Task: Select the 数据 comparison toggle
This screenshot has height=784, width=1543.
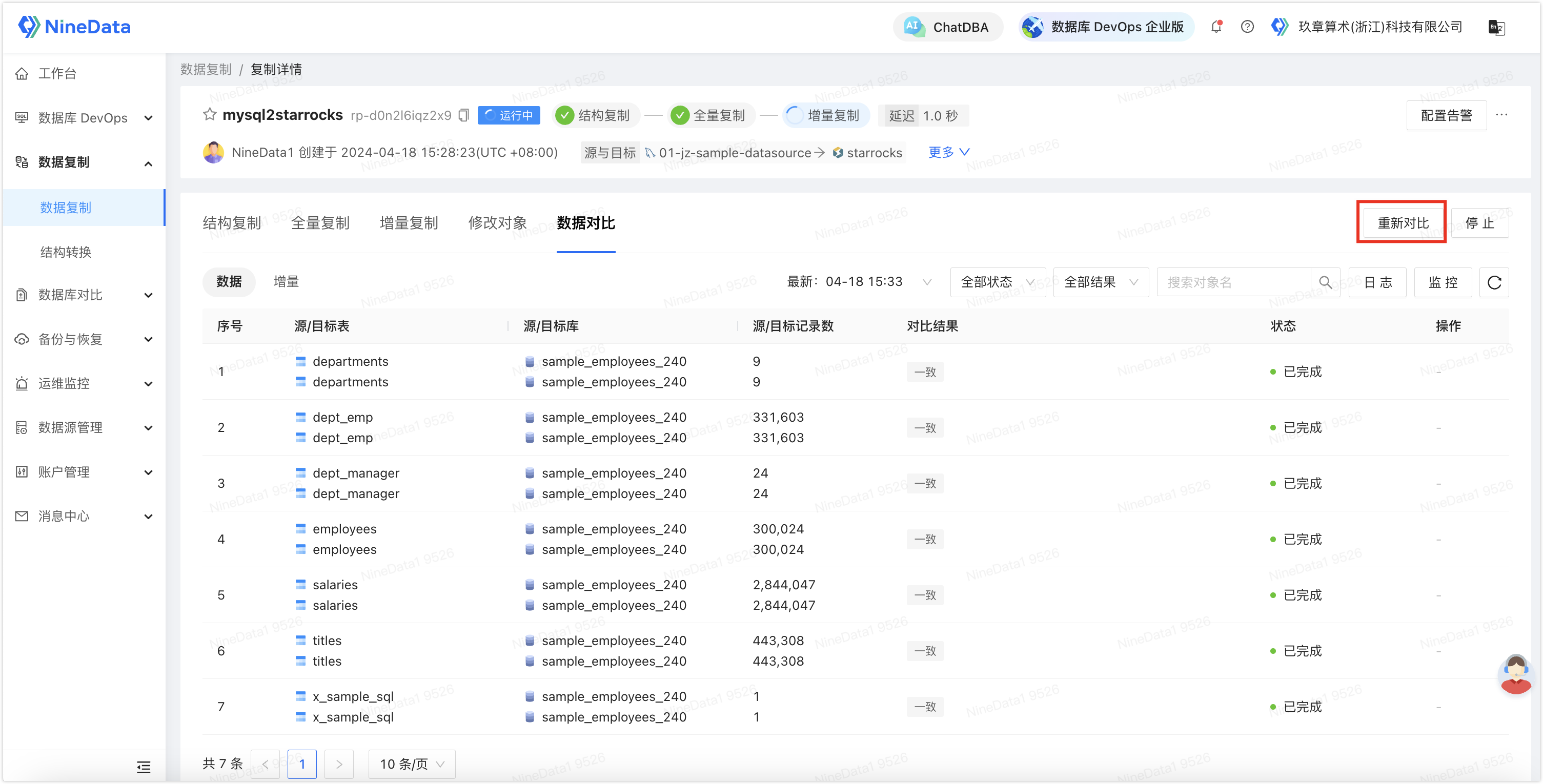Action: pyautogui.click(x=229, y=281)
